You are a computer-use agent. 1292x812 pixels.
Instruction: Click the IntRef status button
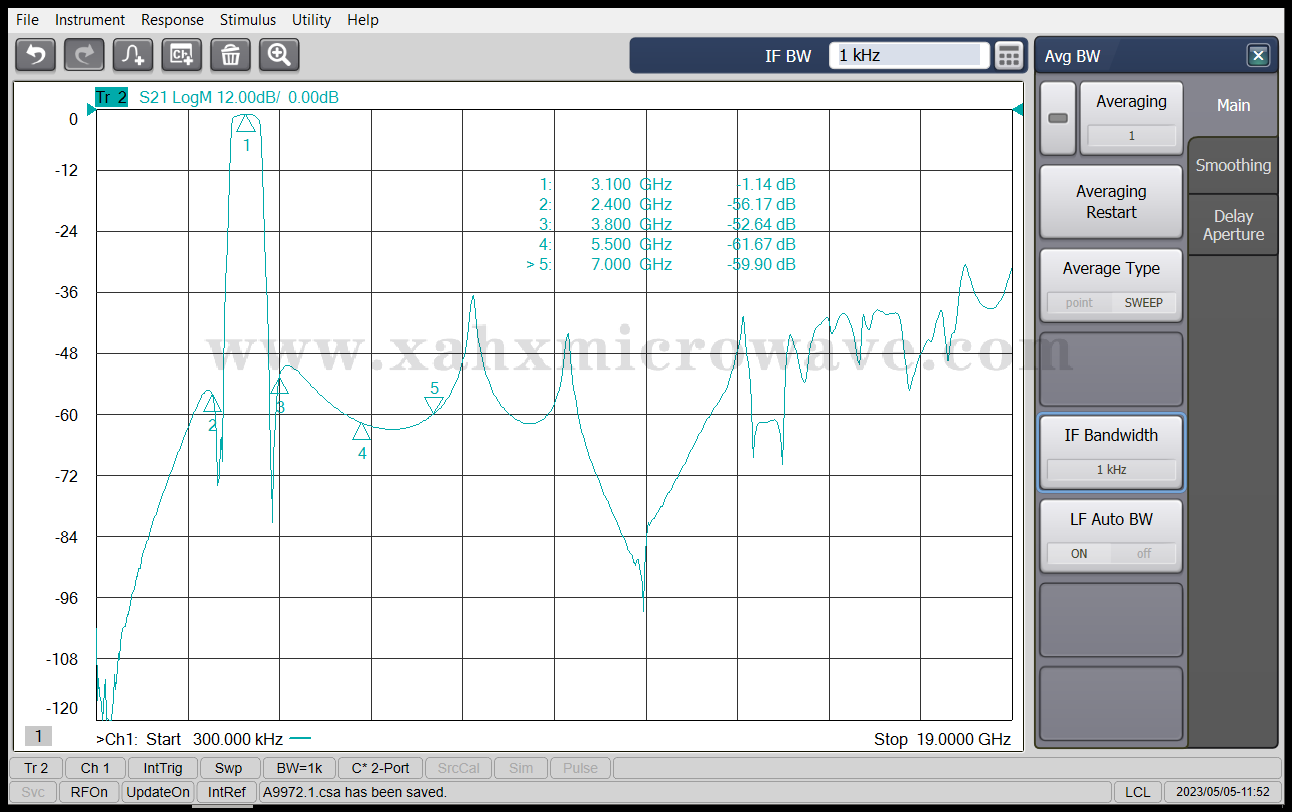click(x=226, y=792)
